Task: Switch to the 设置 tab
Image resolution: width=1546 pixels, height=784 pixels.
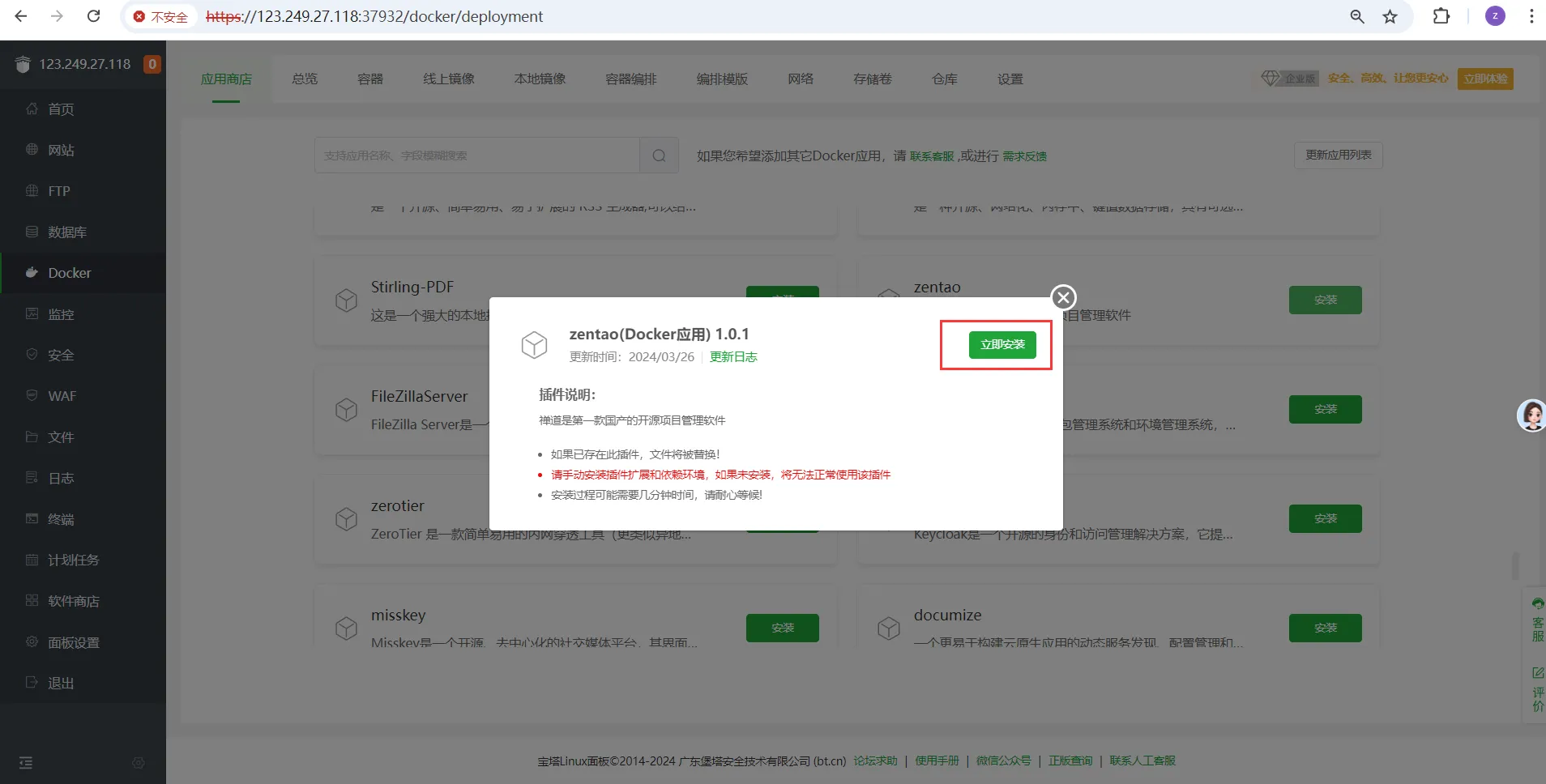Action: coord(1010,79)
